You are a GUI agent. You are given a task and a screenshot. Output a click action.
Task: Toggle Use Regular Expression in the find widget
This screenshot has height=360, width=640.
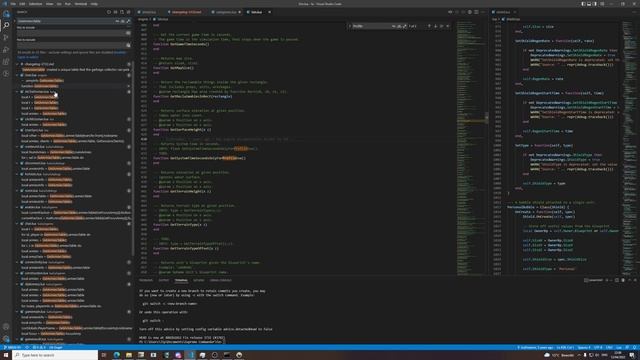tap(404, 26)
